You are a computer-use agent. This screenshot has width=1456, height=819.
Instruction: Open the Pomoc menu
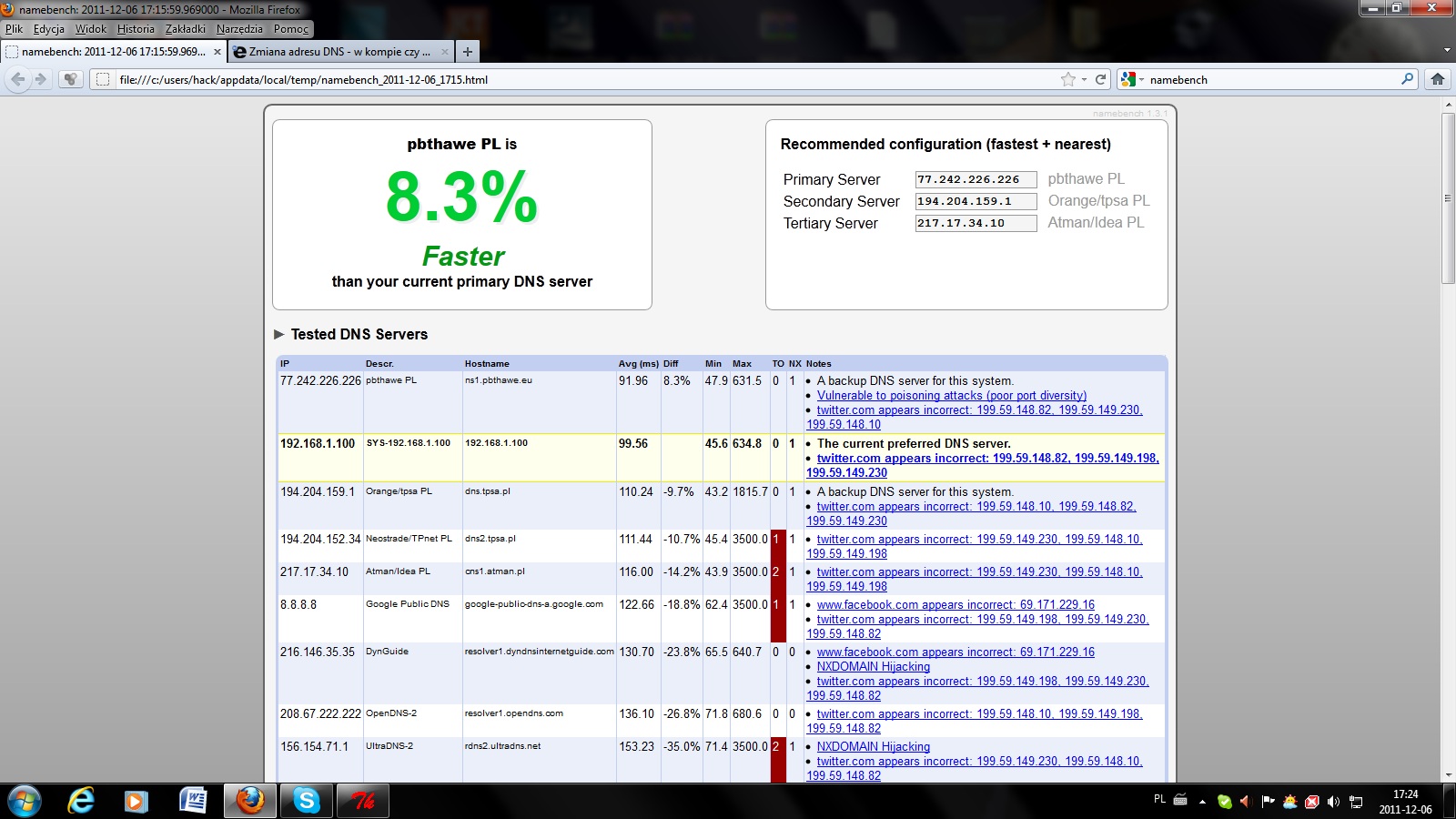291,29
